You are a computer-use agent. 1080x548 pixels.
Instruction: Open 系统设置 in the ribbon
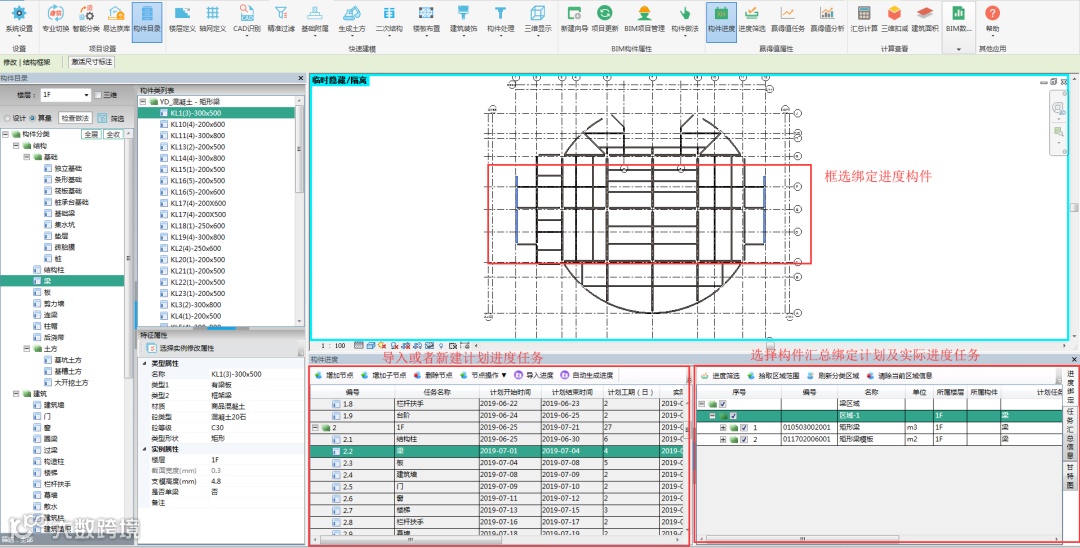pyautogui.click(x=19, y=18)
